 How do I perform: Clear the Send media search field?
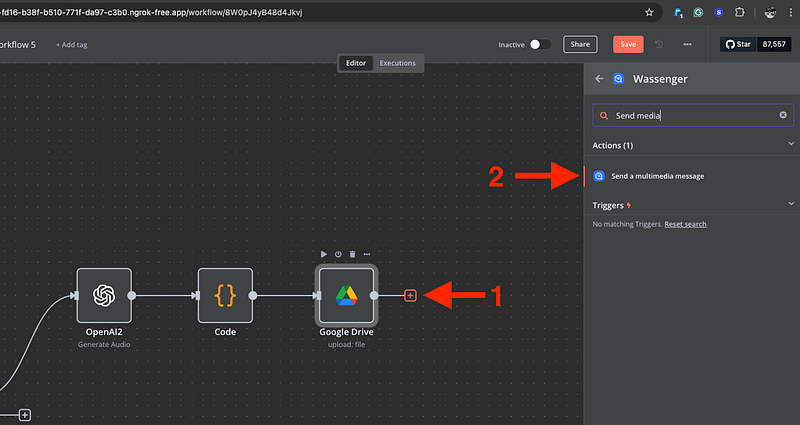[x=783, y=116]
